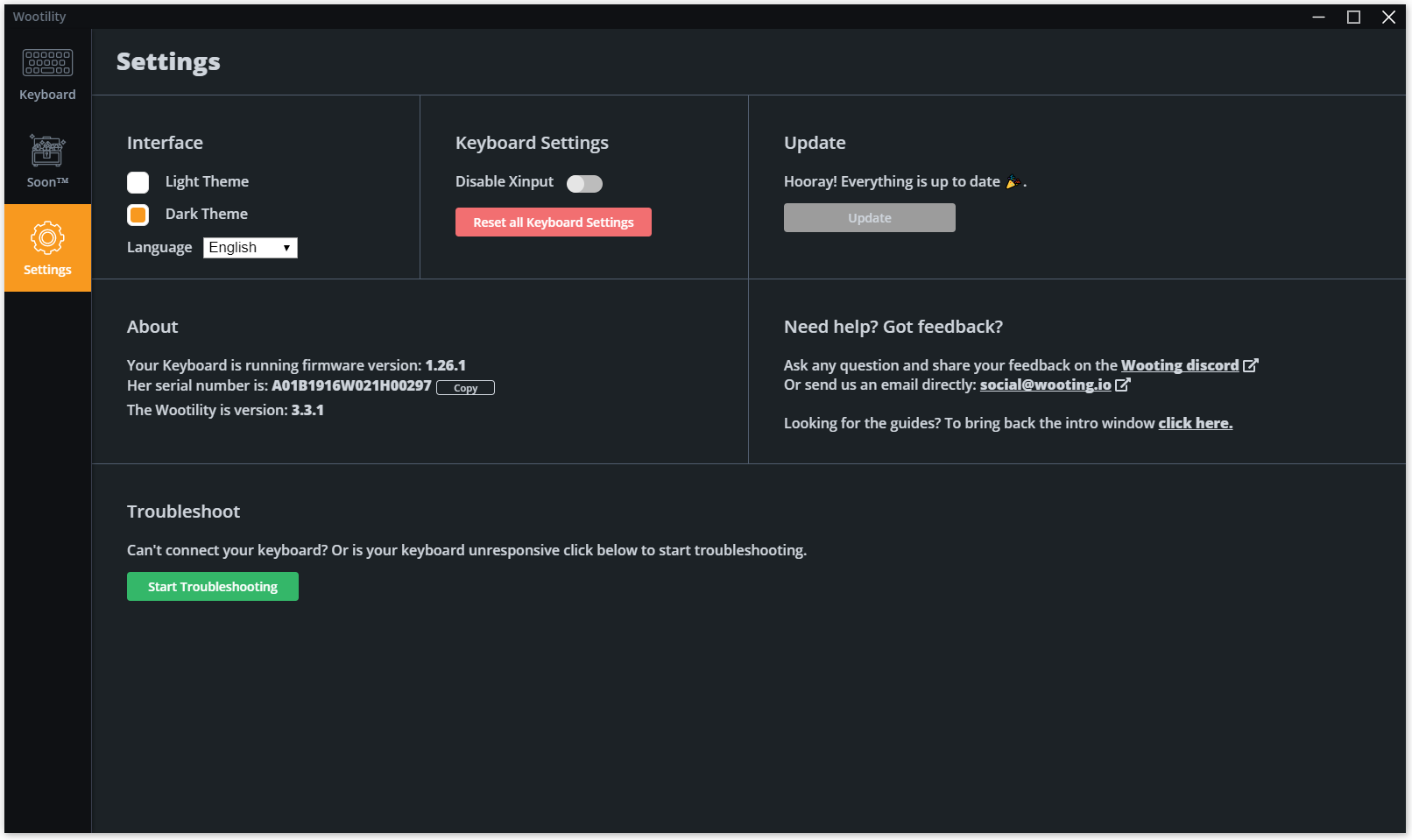Open the Language dropdown showing English
This screenshot has width=1412, height=840.
pyautogui.click(x=251, y=248)
